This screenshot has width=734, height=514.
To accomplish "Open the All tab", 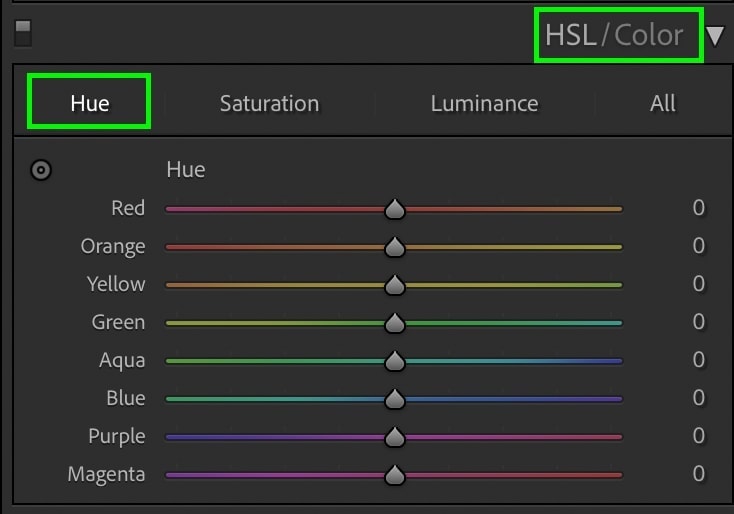I will point(663,103).
